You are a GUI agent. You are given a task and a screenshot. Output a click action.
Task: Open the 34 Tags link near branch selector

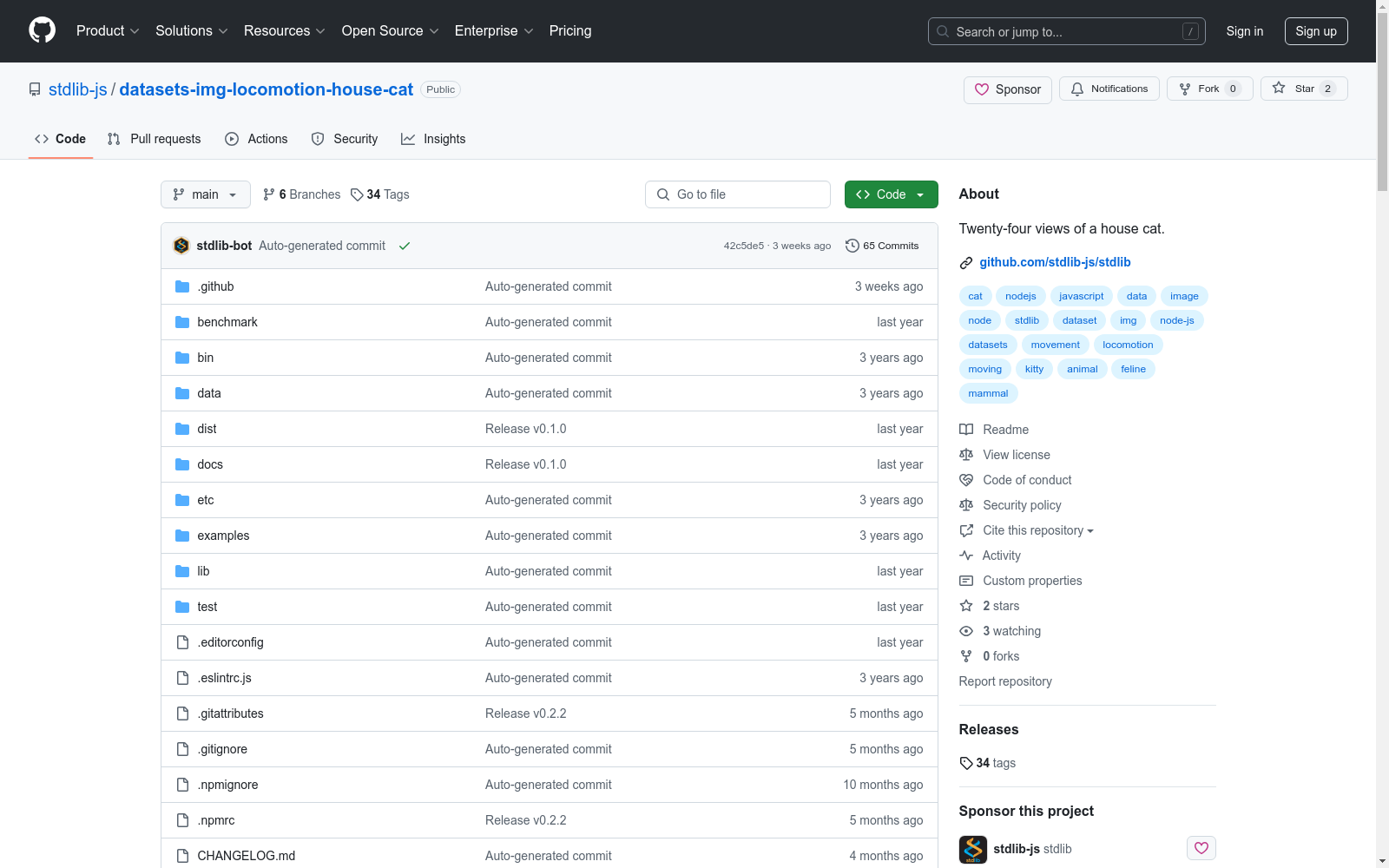point(380,194)
